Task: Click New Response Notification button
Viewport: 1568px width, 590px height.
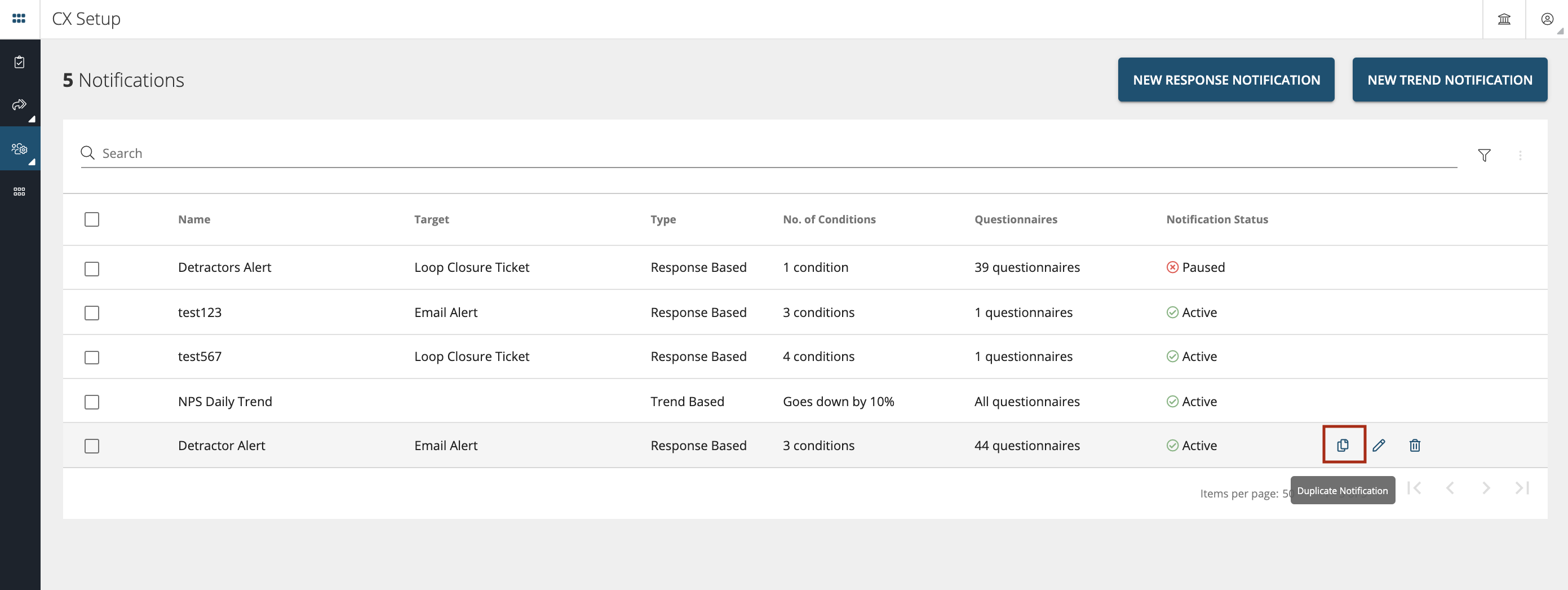Action: [1226, 80]
